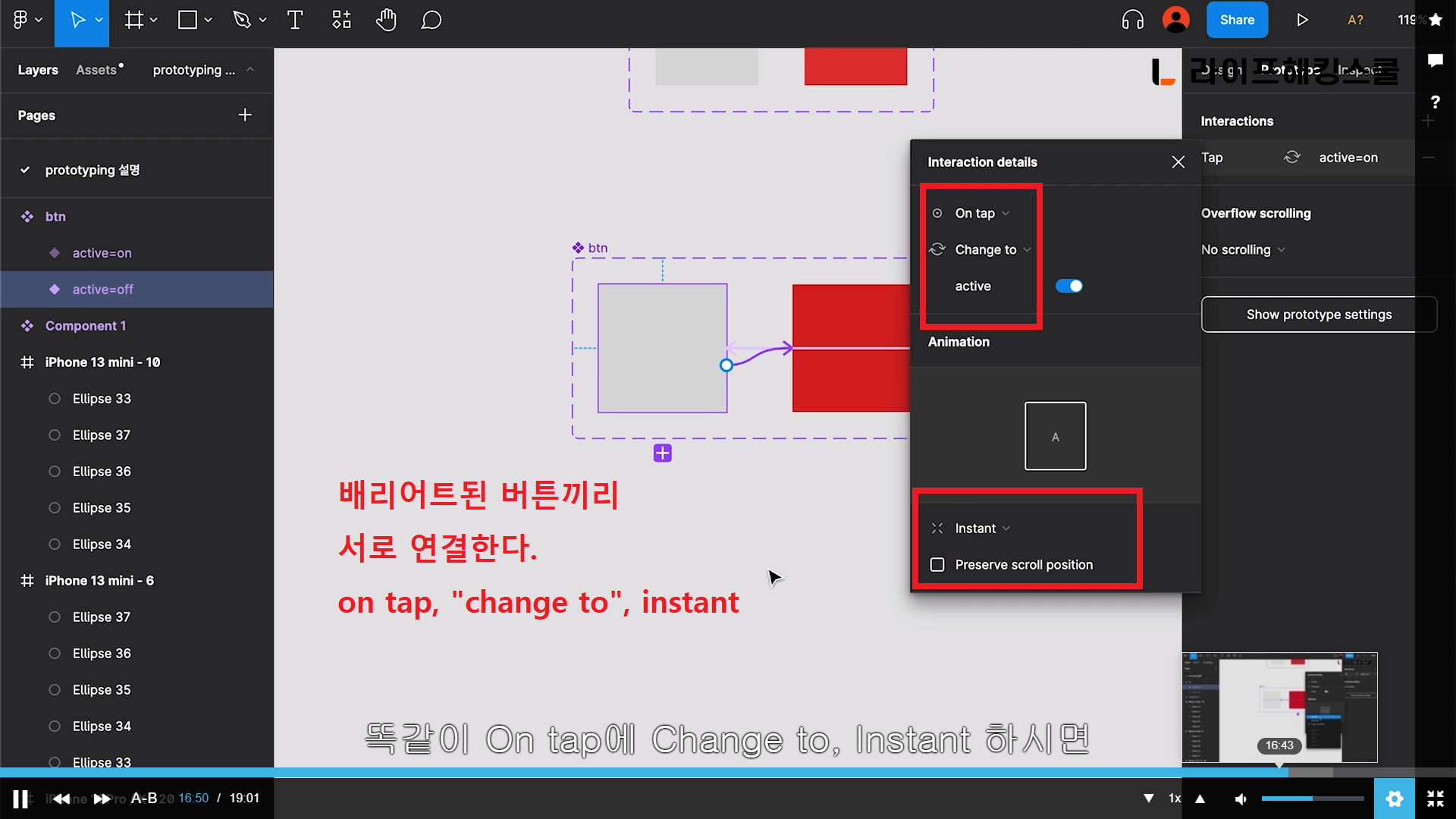Screen dimensions: 1456x819
Task: Click the Resources components tool icon
Action: click(x=341, y=20)
